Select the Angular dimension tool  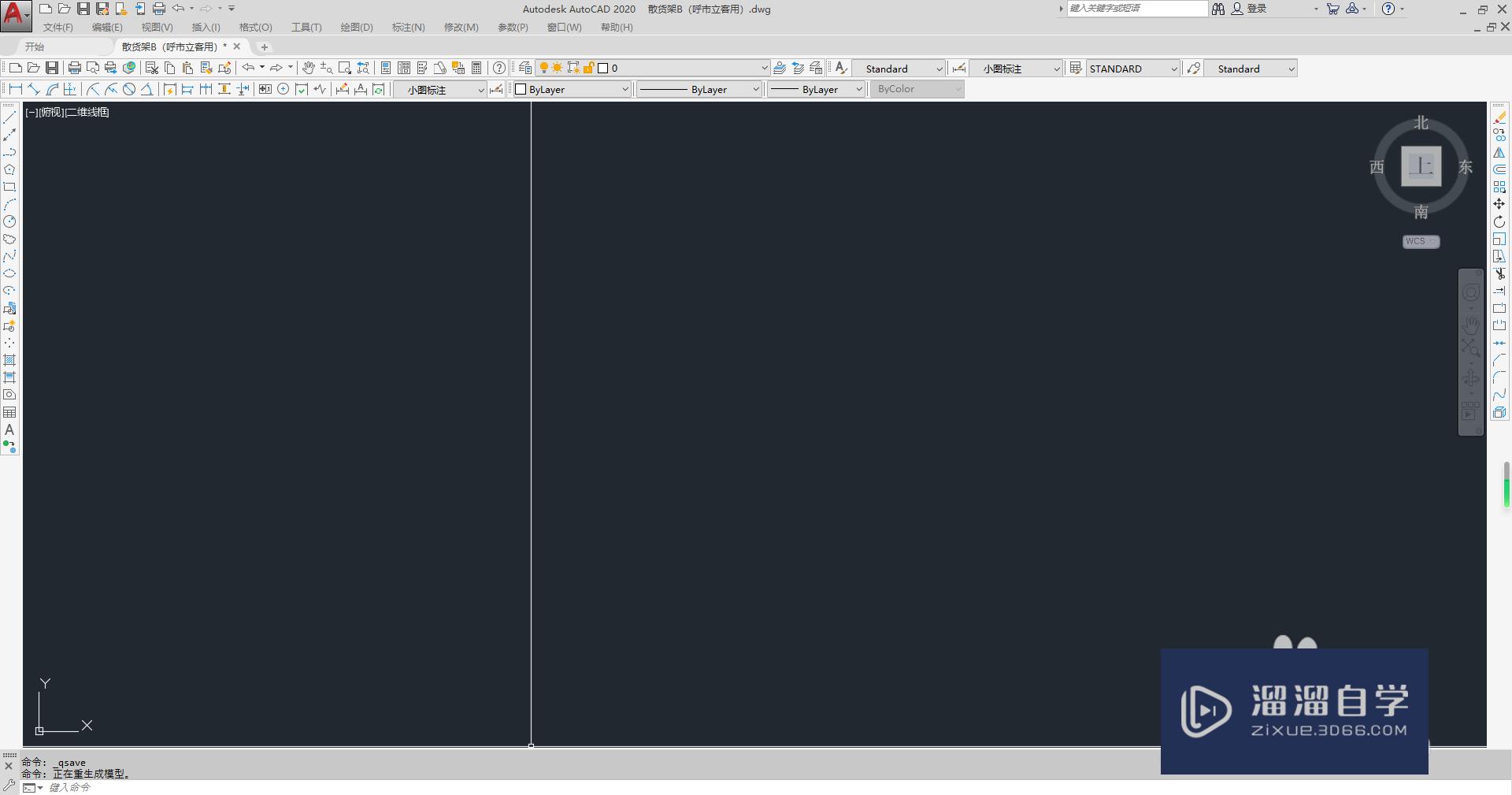point(146,89)
